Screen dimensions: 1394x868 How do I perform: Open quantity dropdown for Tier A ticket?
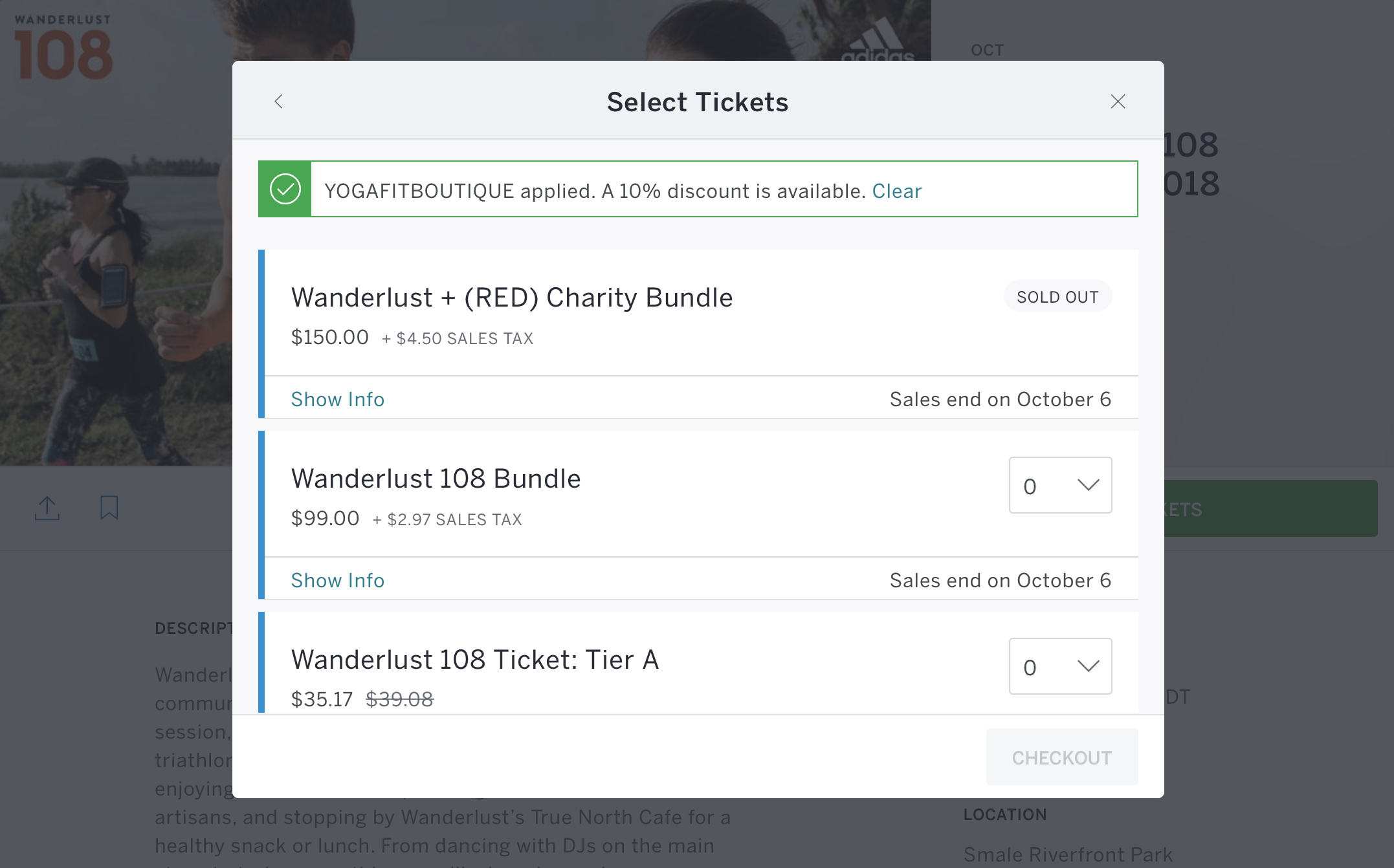(1060, 667)
